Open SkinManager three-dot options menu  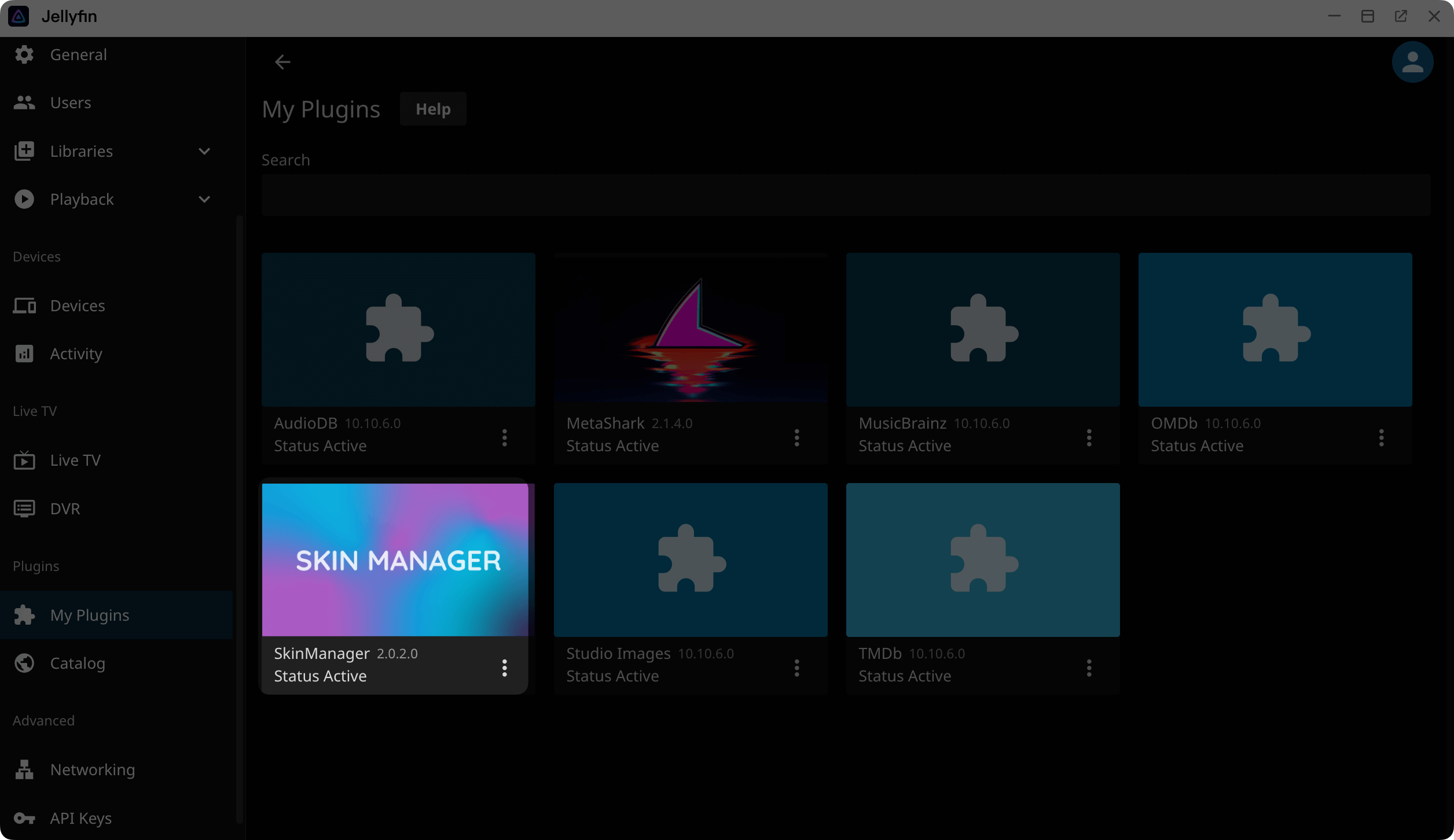coord(505,668)
